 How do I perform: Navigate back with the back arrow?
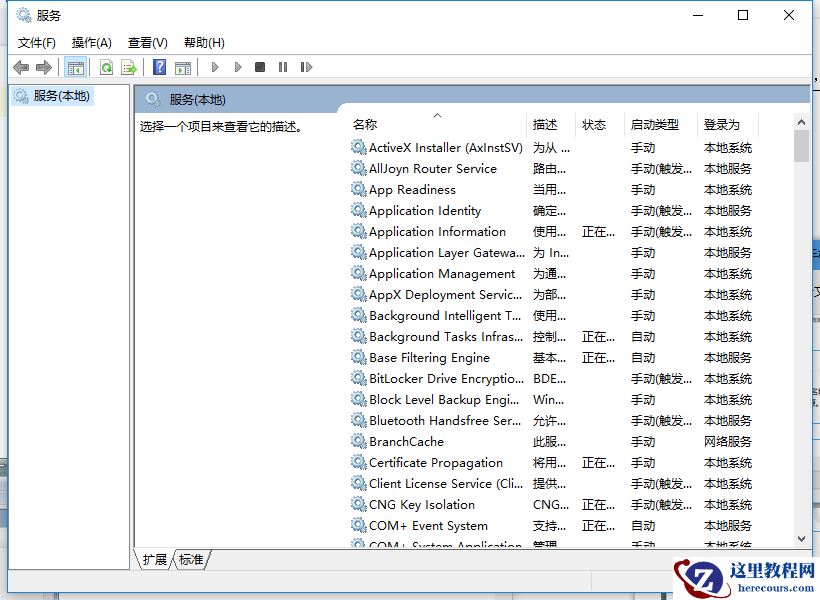(x=21, y=67)
